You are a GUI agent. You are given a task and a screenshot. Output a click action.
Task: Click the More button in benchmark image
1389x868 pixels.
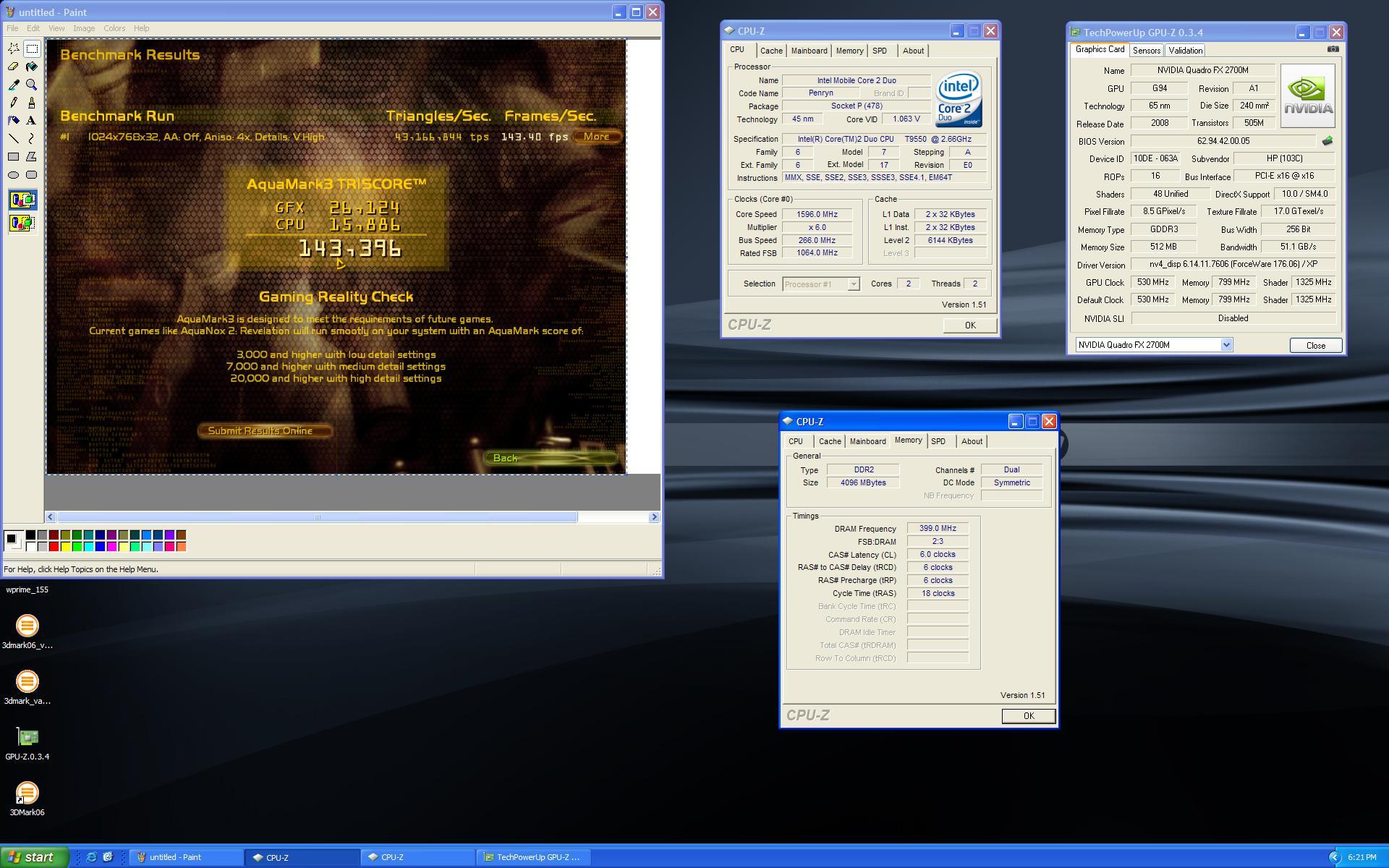click(x=597, y=137)
